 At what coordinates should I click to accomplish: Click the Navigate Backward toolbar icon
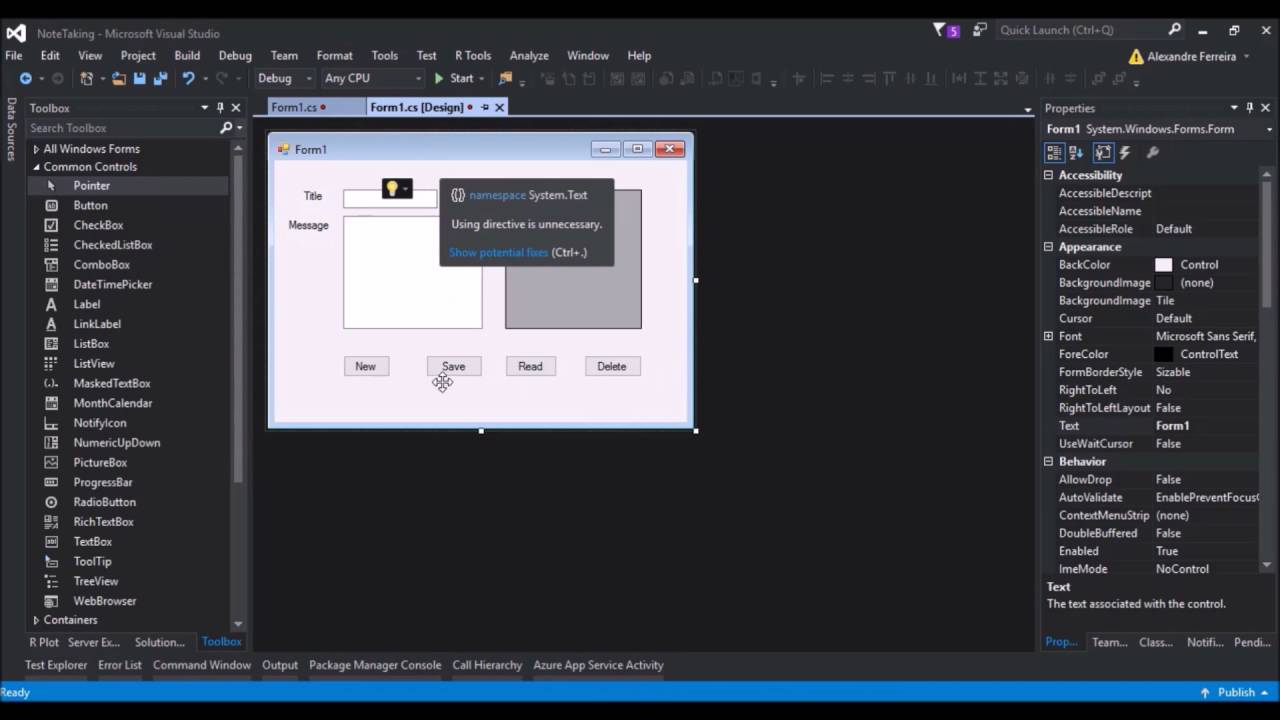[x=25, y=78]
